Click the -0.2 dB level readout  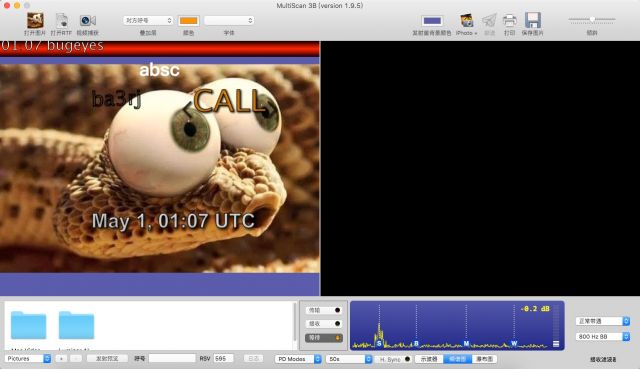point(535,309)
